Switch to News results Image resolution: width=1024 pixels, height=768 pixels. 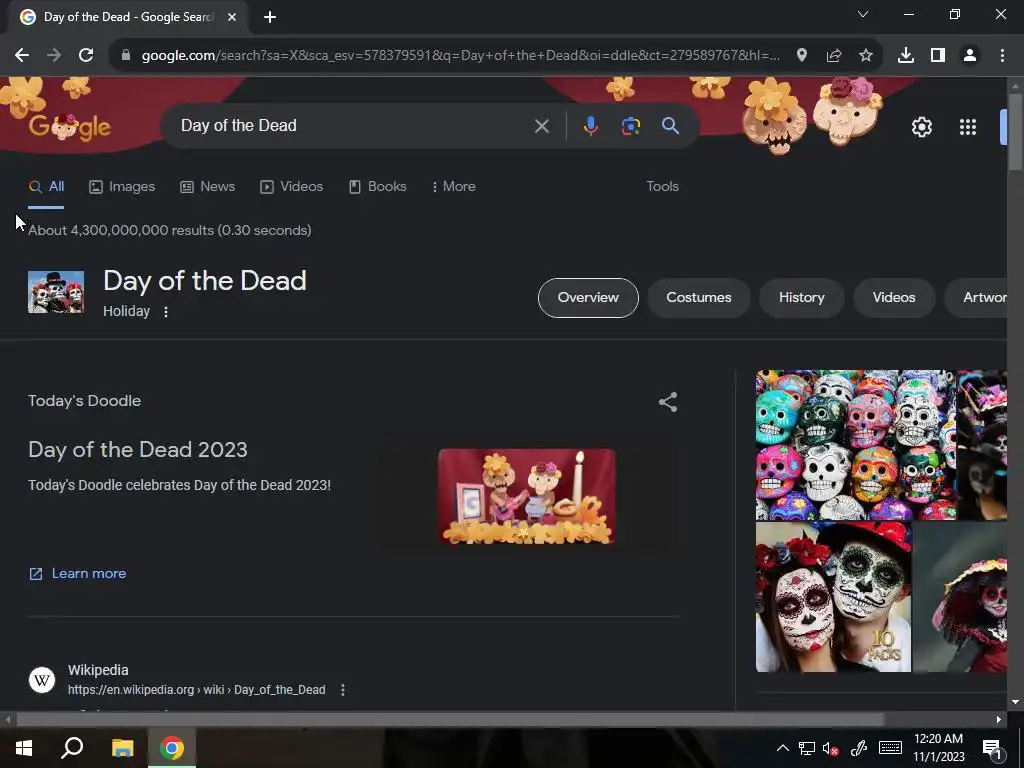[x=207, y=187]
